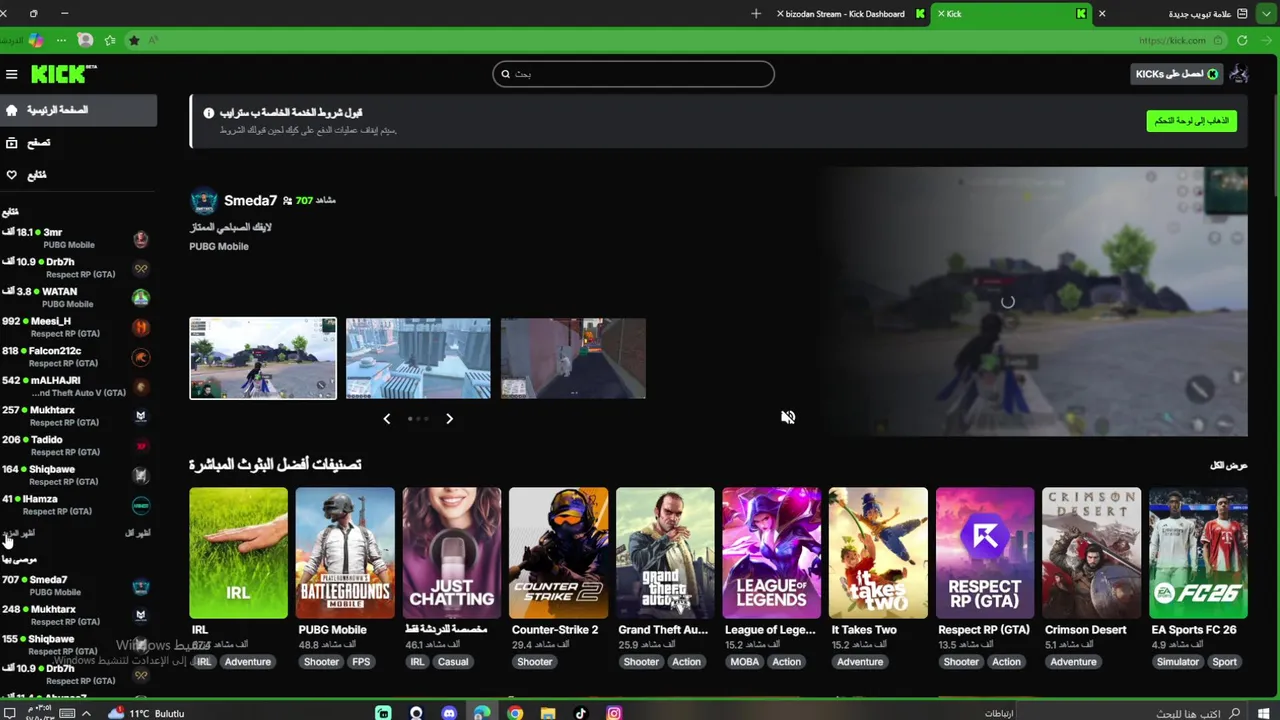Screen dimensions: 1280x720
Task: Click PUBG Mobile link under Smeda7
Action: pos(219,246)
